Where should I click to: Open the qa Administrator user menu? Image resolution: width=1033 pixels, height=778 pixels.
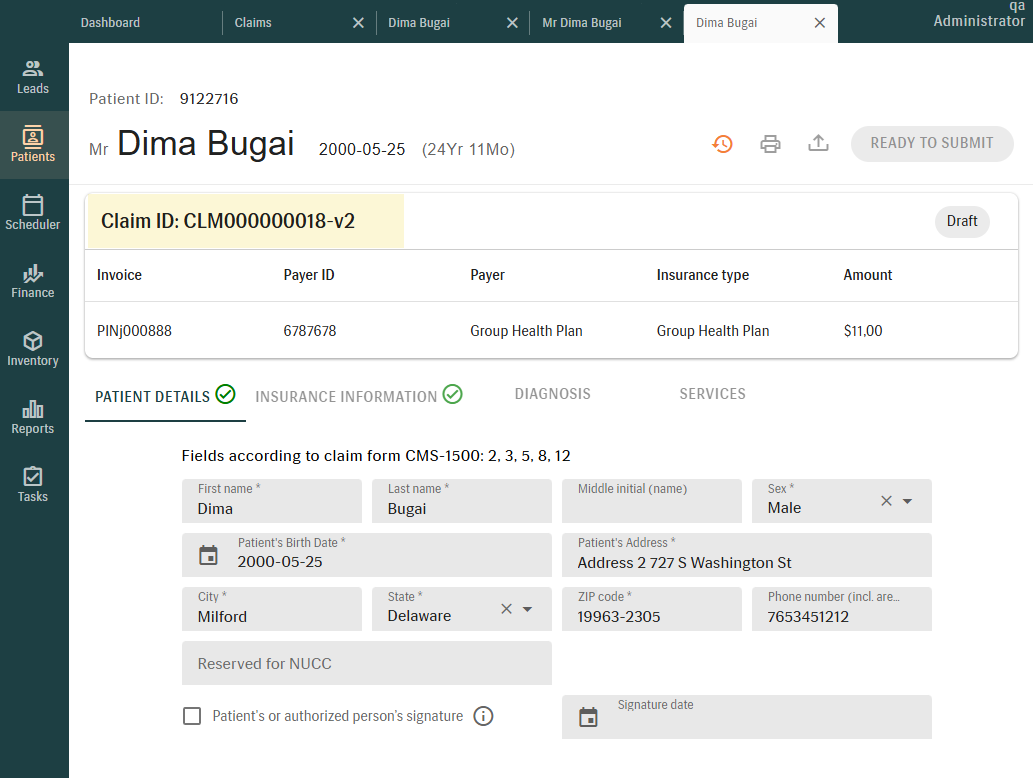tap(979, 14)
